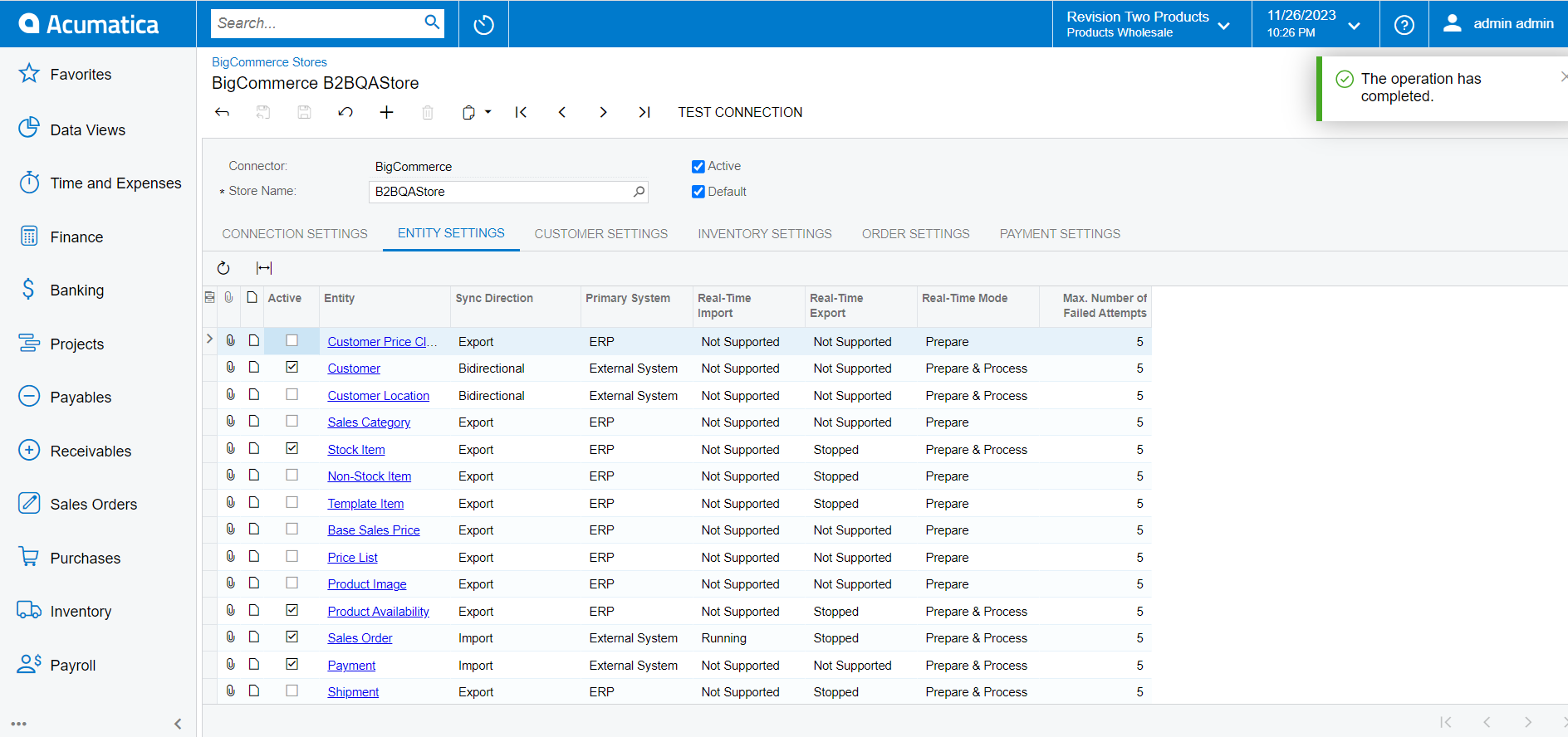The image size is (1568, 737).
Task: Open the Product Availability entity link
Action: click(x=378, y=612)
